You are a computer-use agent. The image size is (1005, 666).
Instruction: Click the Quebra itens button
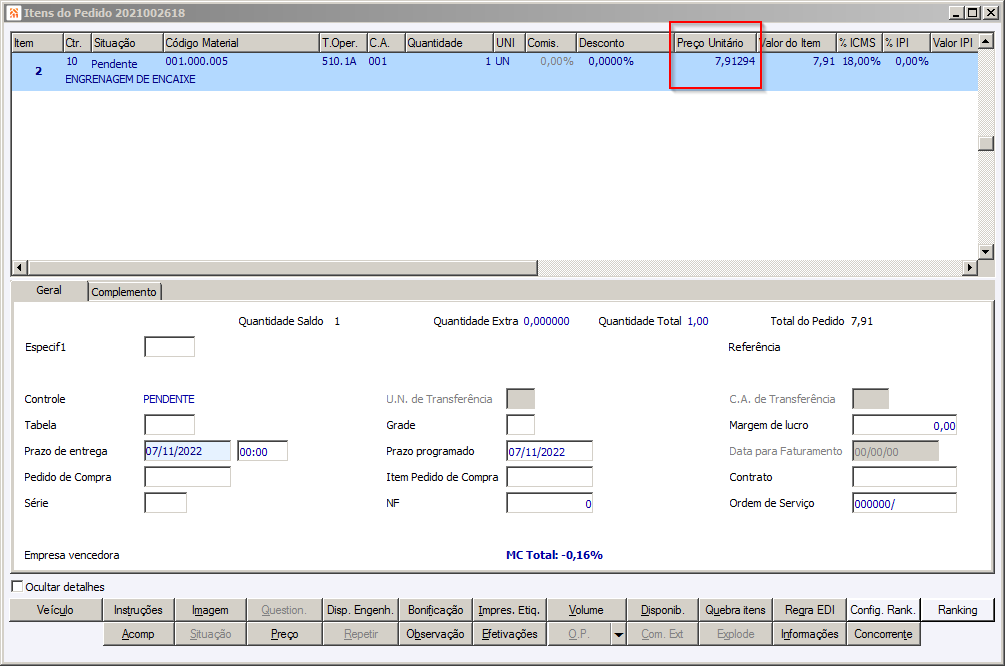pyautogui.click(x=735, y=610)
